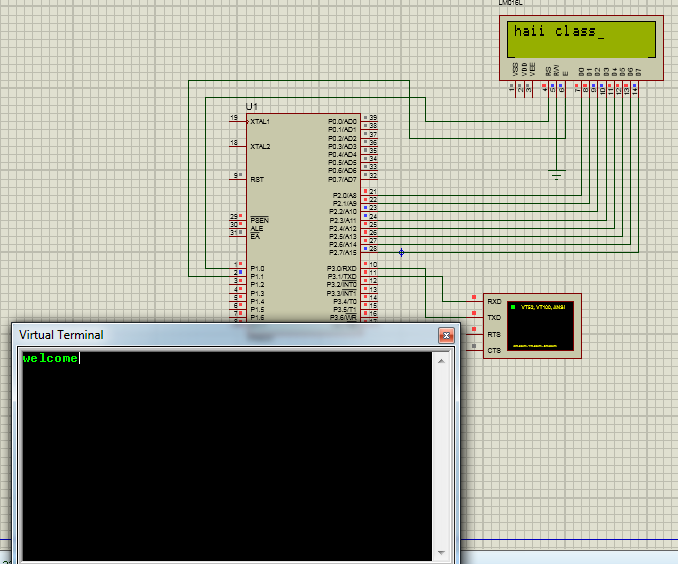Click the EA pin label
The width and height of the screenshot is (678, 564).
pyautogui.click(x=255, y=237)
